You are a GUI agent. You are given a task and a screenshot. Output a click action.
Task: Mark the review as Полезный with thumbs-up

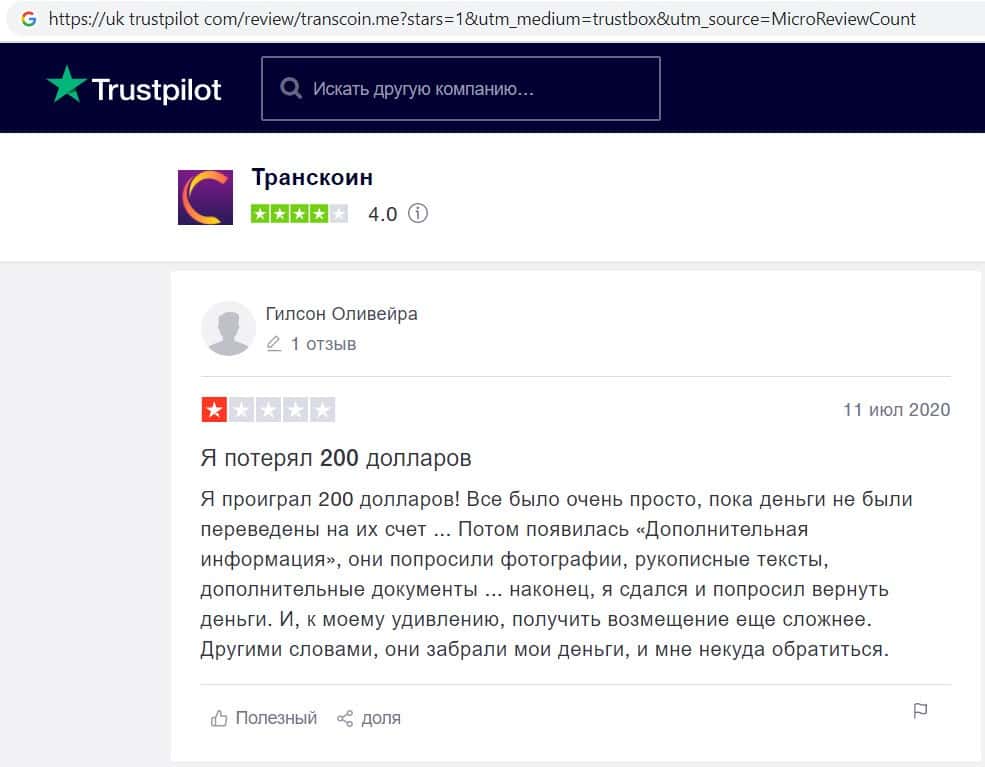(264, 718)
